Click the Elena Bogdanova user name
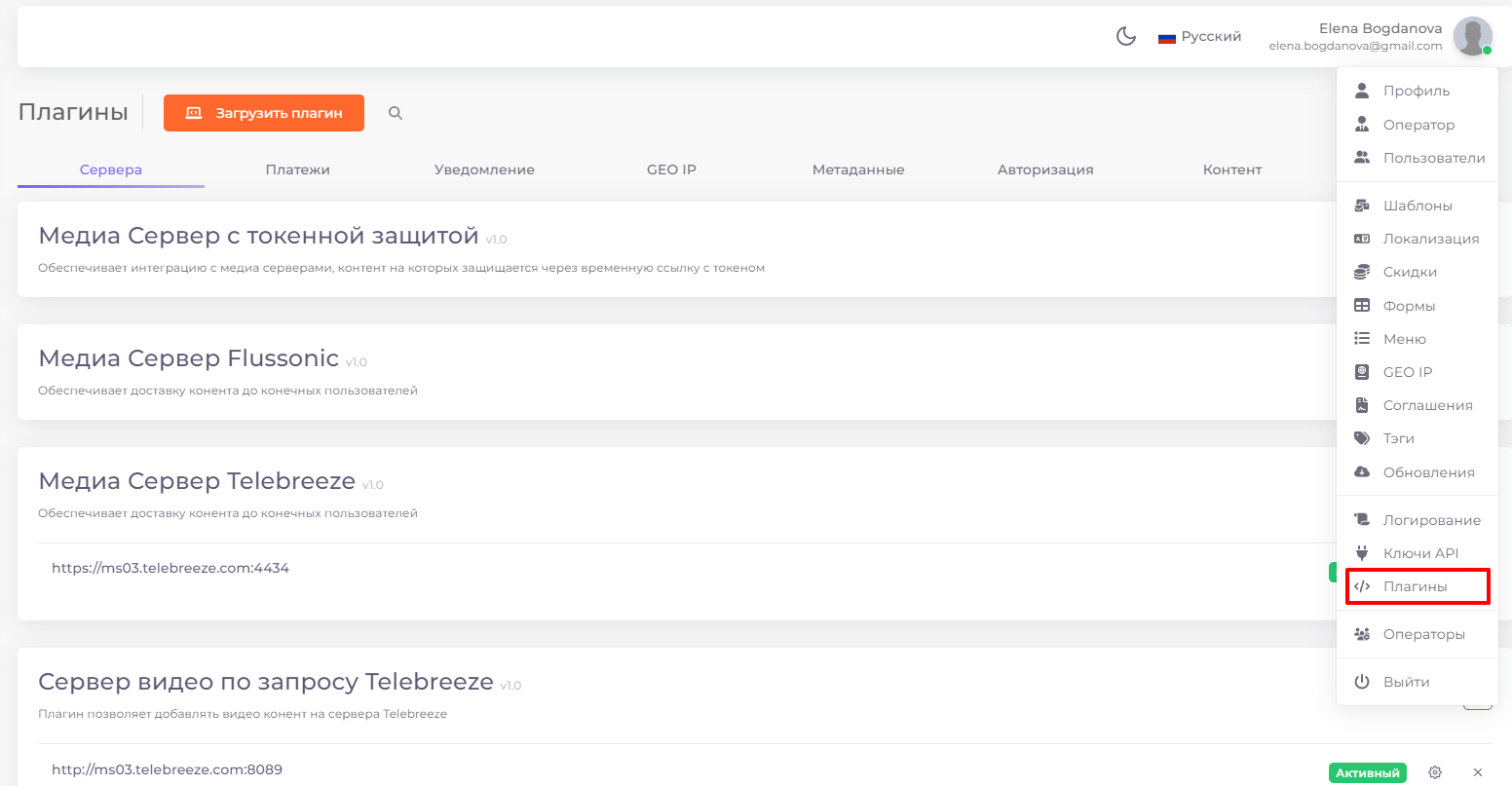The width and height of the screenshot is (1512, 786). 1380,28
